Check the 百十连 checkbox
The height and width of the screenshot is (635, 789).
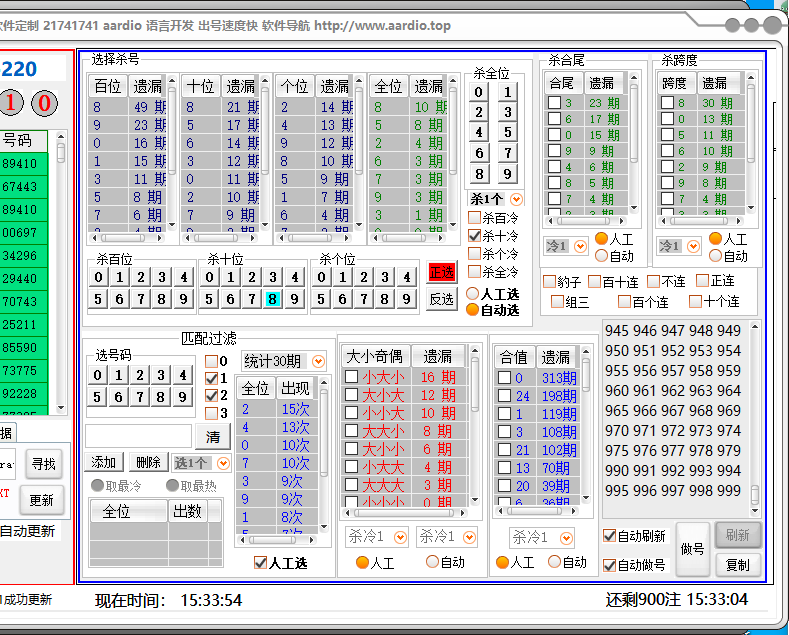point(594,281)
